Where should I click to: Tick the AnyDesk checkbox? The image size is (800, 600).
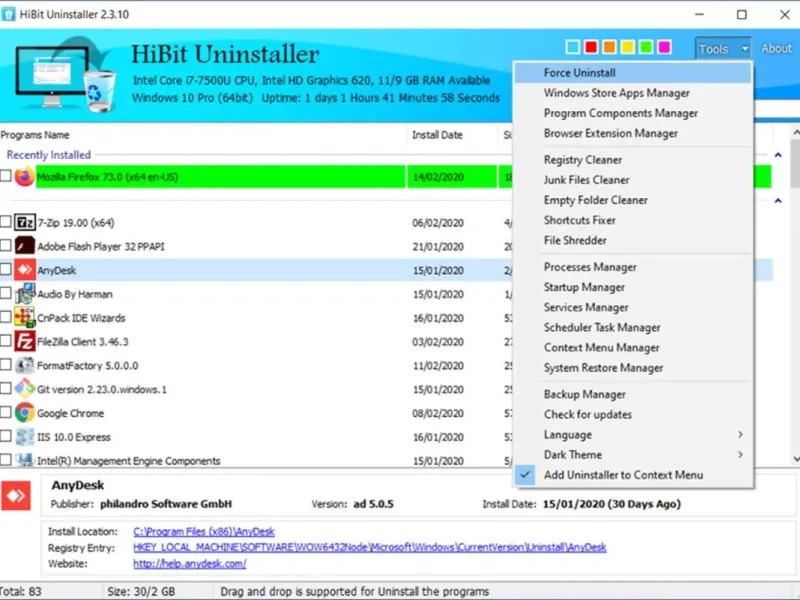[x=6, y=269]
